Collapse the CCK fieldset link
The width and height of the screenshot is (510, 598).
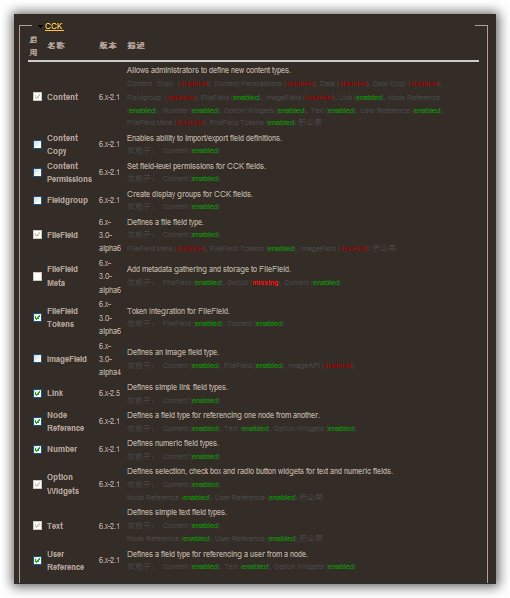click(x=54, y=26)
